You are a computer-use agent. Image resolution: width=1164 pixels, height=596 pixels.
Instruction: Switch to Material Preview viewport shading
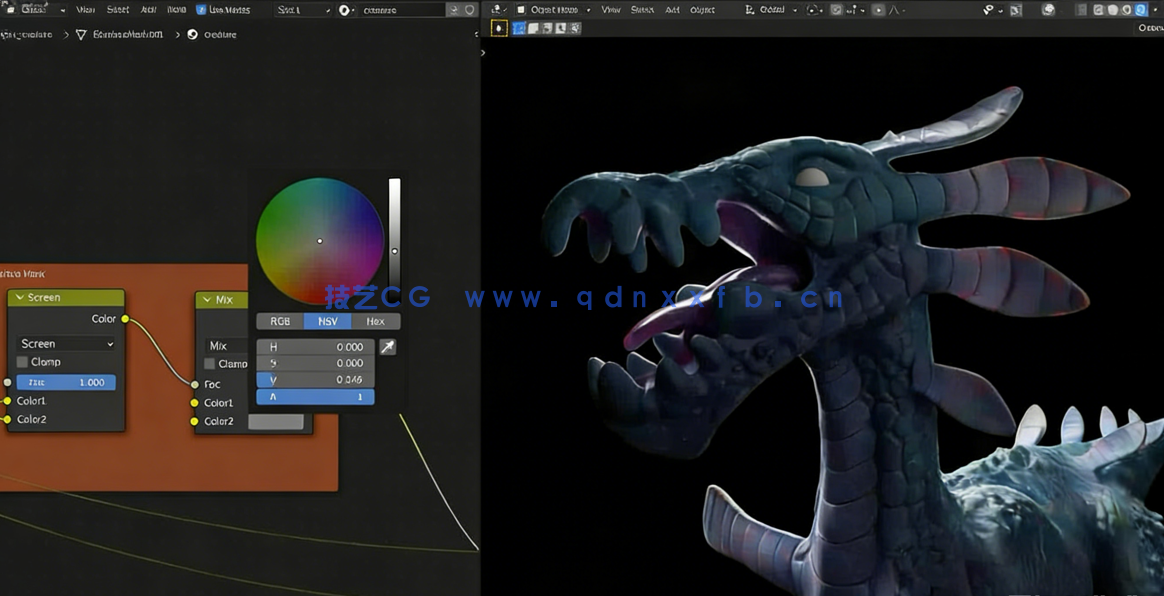(x=1127, y=9)
